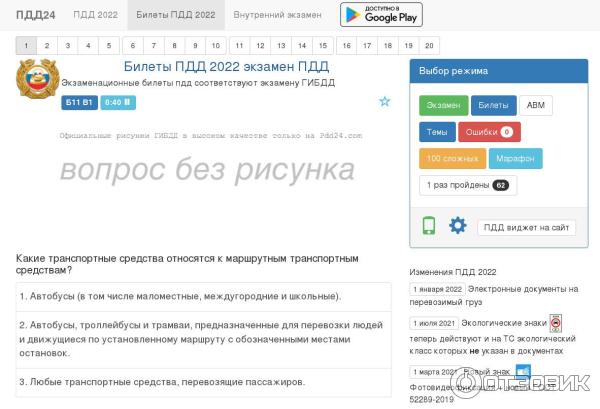Open the mobile phone version icon
Image resolution: width=600 pixels, height=409 pixels.
[429, 225]
